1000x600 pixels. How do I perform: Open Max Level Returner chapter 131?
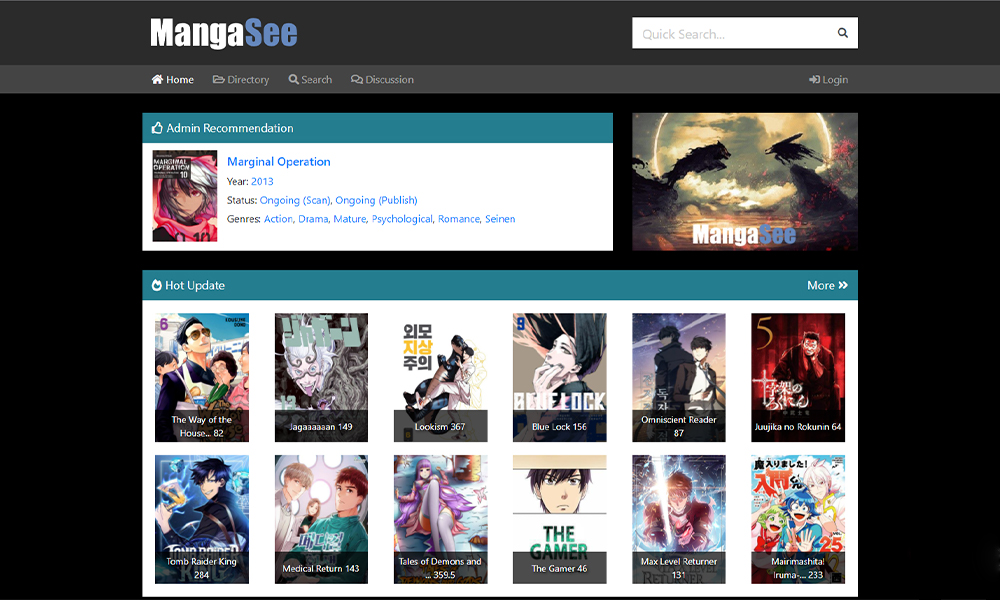[679, 519]
